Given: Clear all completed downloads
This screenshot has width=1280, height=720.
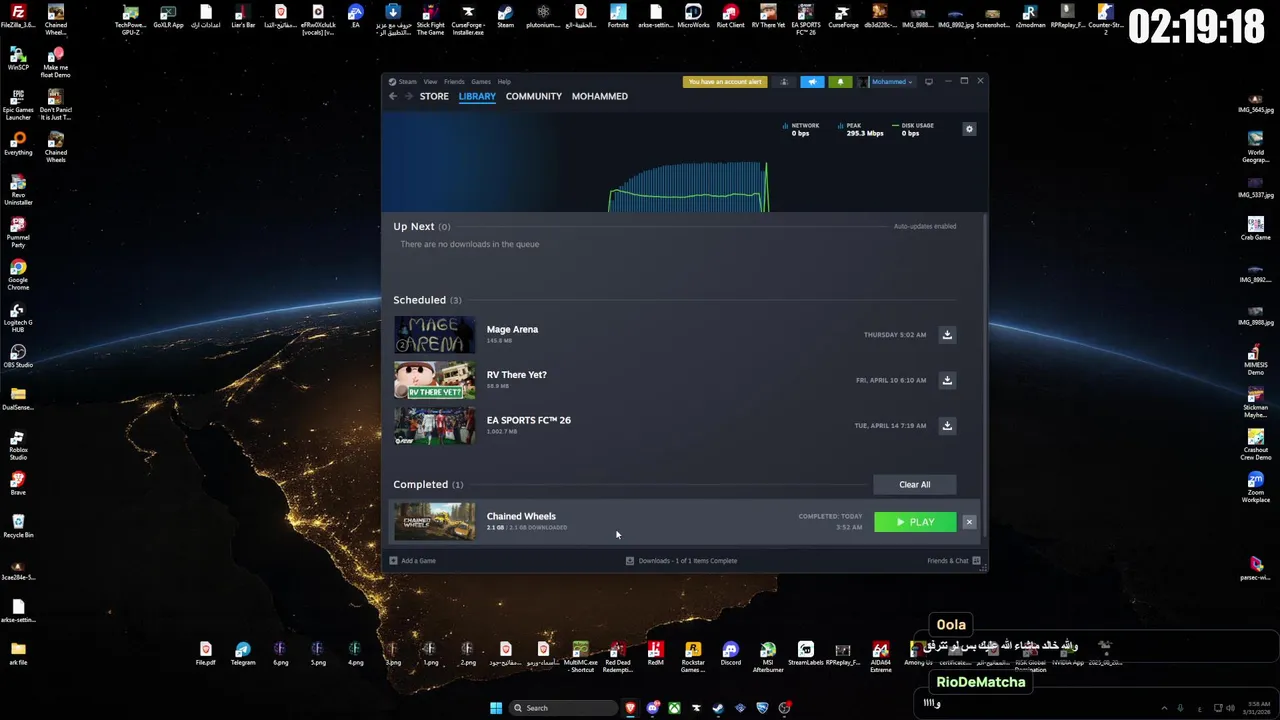Looking at the screenshot, I should [x=914, y=485].
